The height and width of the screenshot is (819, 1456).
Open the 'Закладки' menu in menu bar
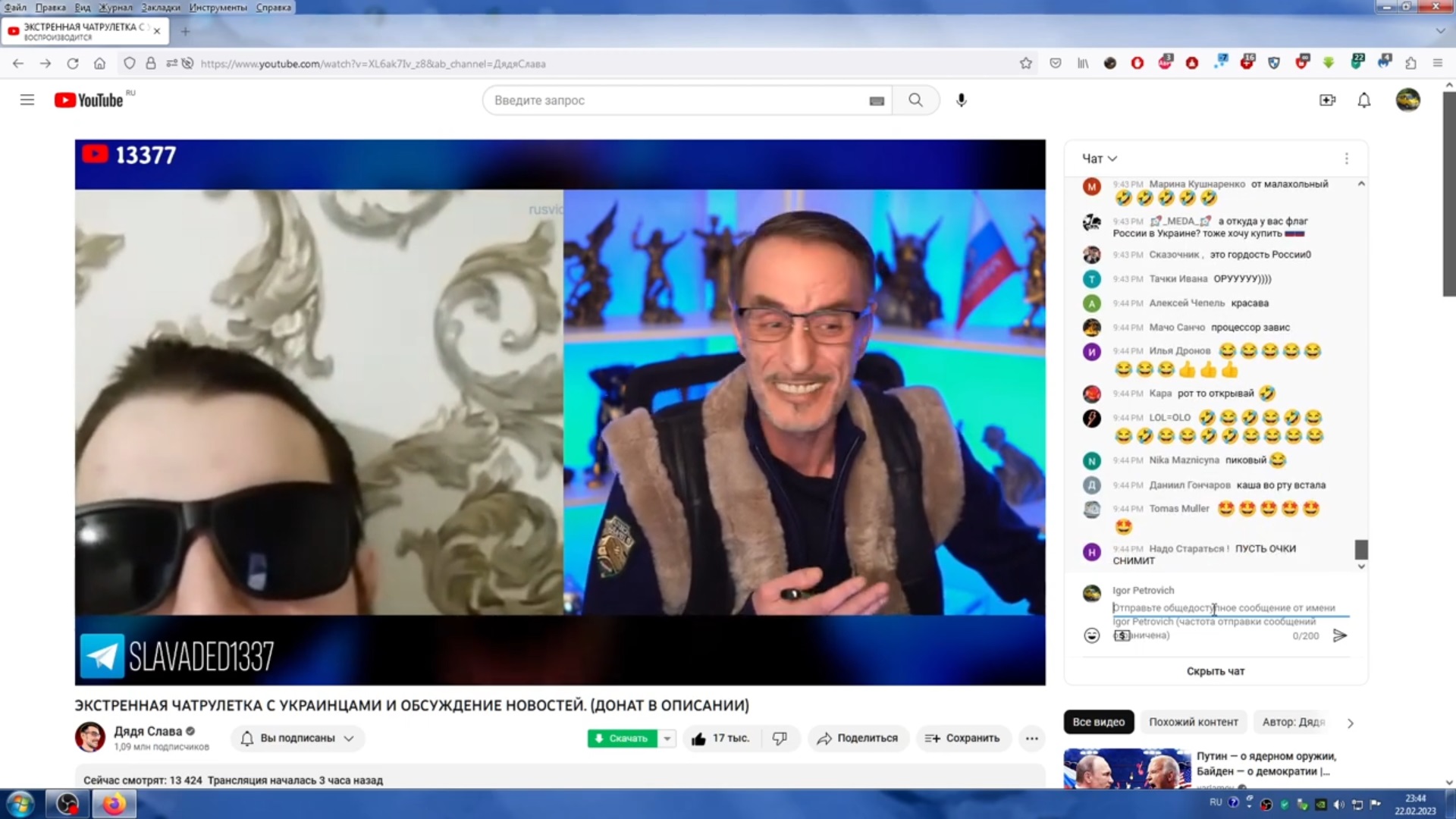tap(160, 7)
